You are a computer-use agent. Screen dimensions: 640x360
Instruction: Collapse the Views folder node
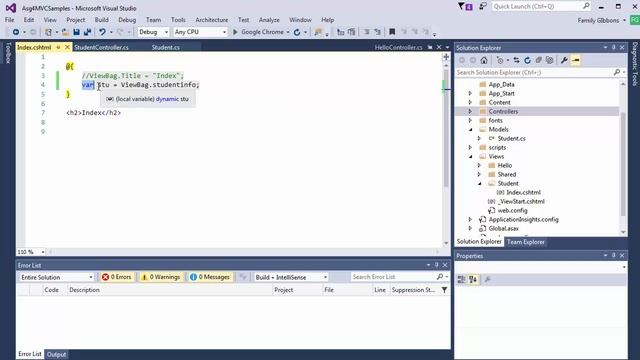[x=471, y=156]
